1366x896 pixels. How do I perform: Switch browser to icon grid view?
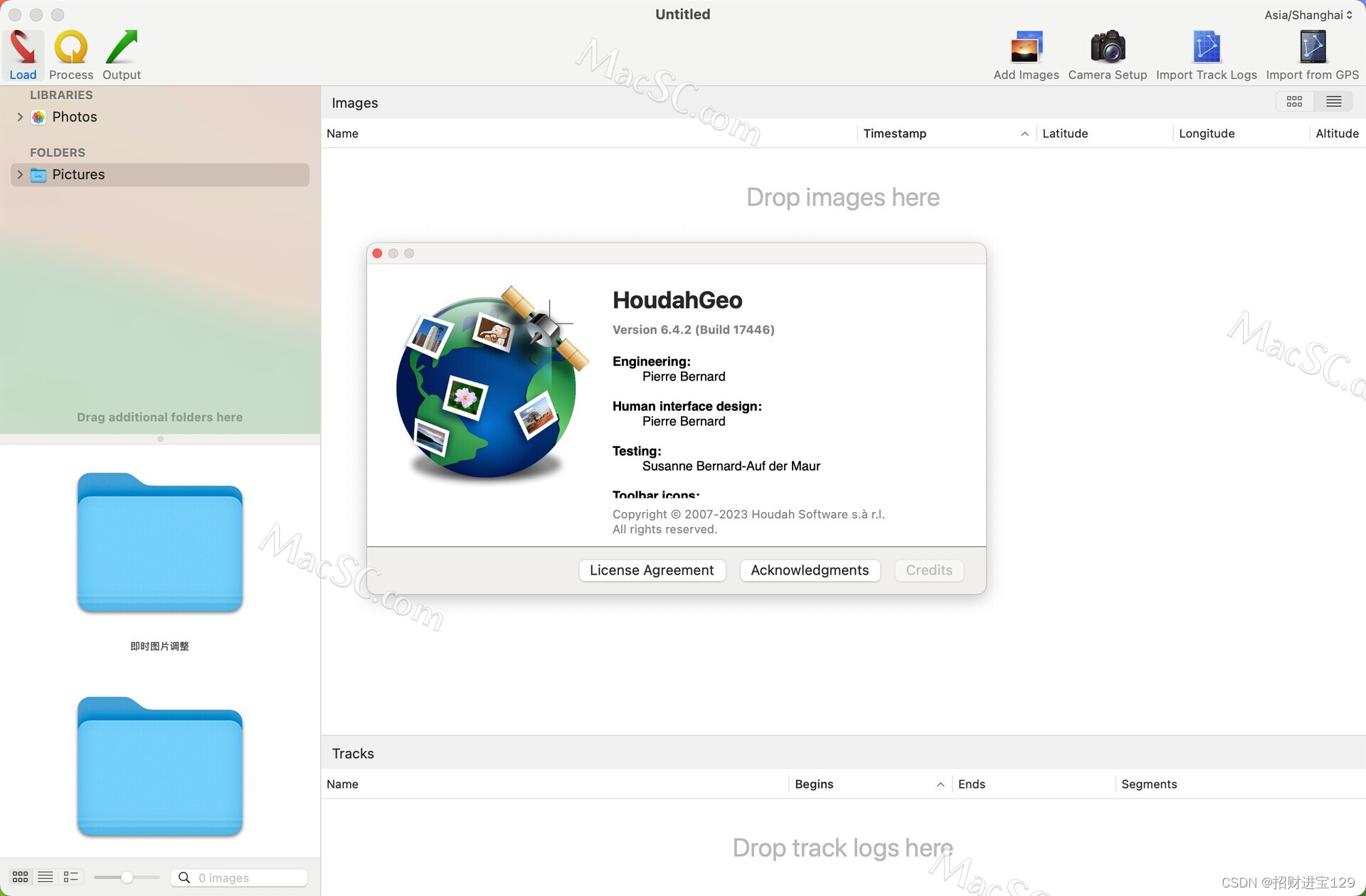coord(20,877)
